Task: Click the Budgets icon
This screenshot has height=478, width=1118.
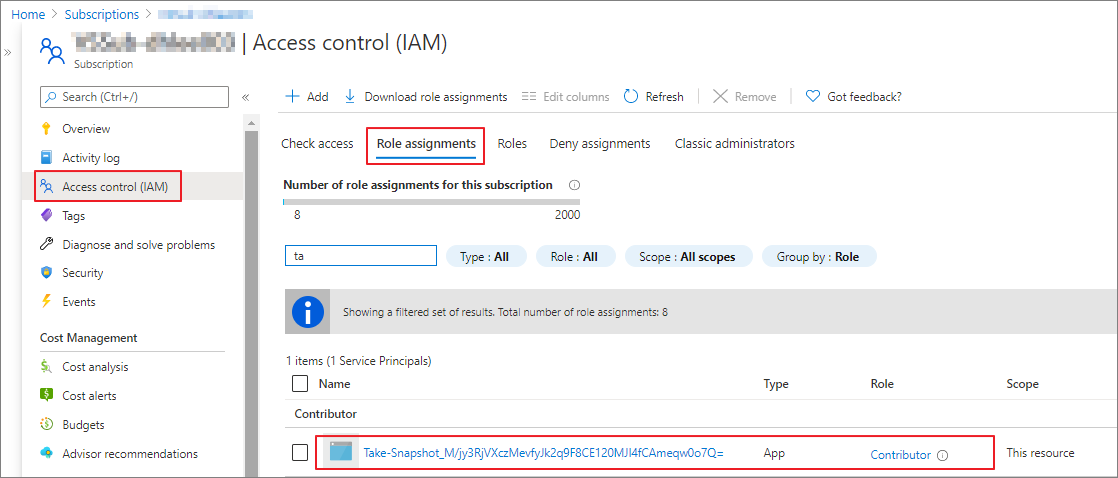Action: (x=47, y=424)
